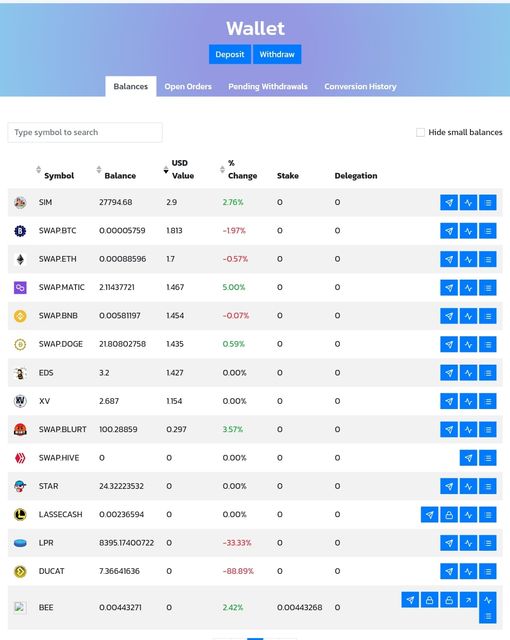Enable Hide small balances checkbox
The width and height of the screenshot is (510, 640).
coord(420,132)
